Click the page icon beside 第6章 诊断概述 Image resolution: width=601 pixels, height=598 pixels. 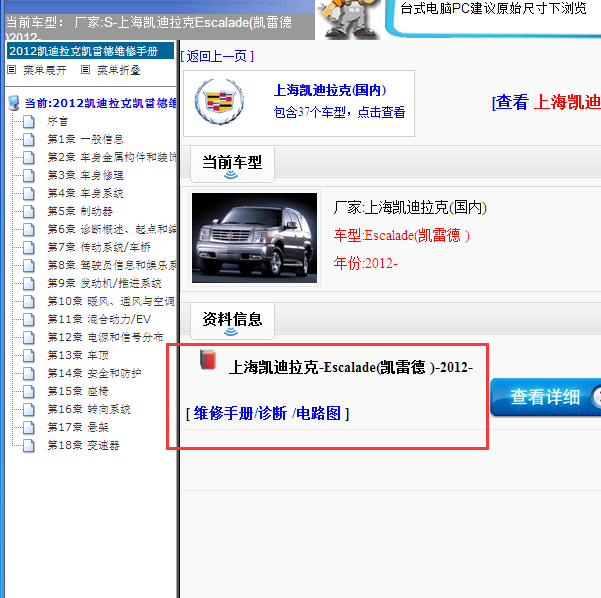(x=29, y=230)
